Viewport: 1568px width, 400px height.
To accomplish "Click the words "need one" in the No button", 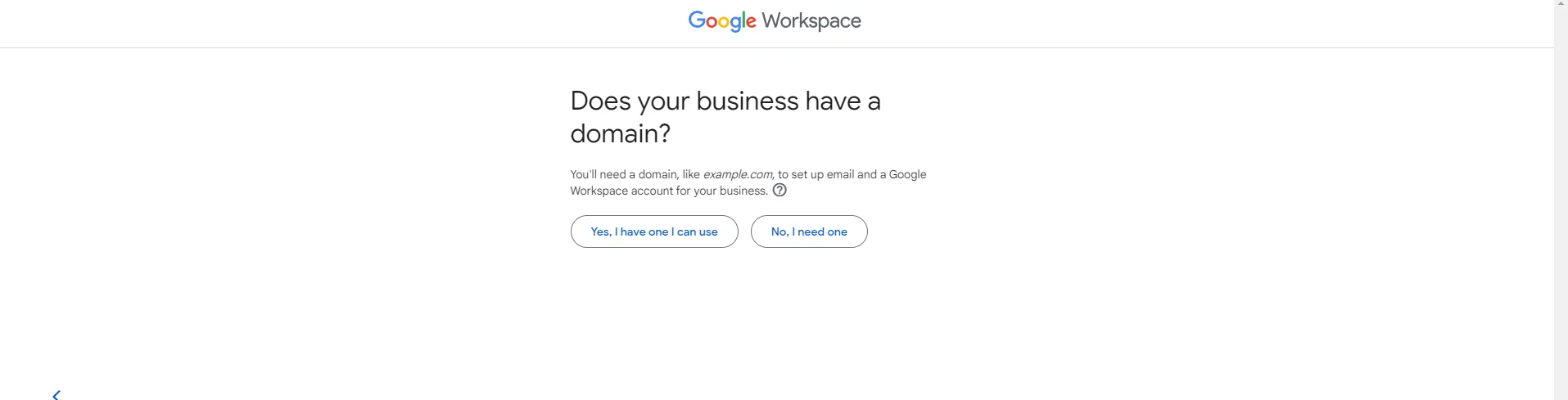I will 822,231.
